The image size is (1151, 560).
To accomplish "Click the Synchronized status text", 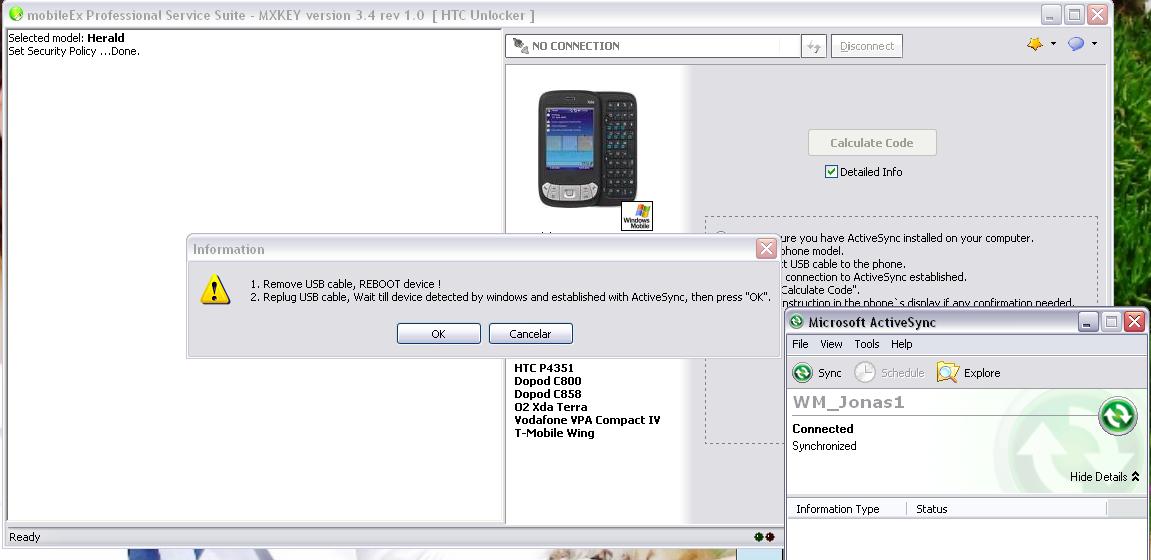I will pos(824,446).
